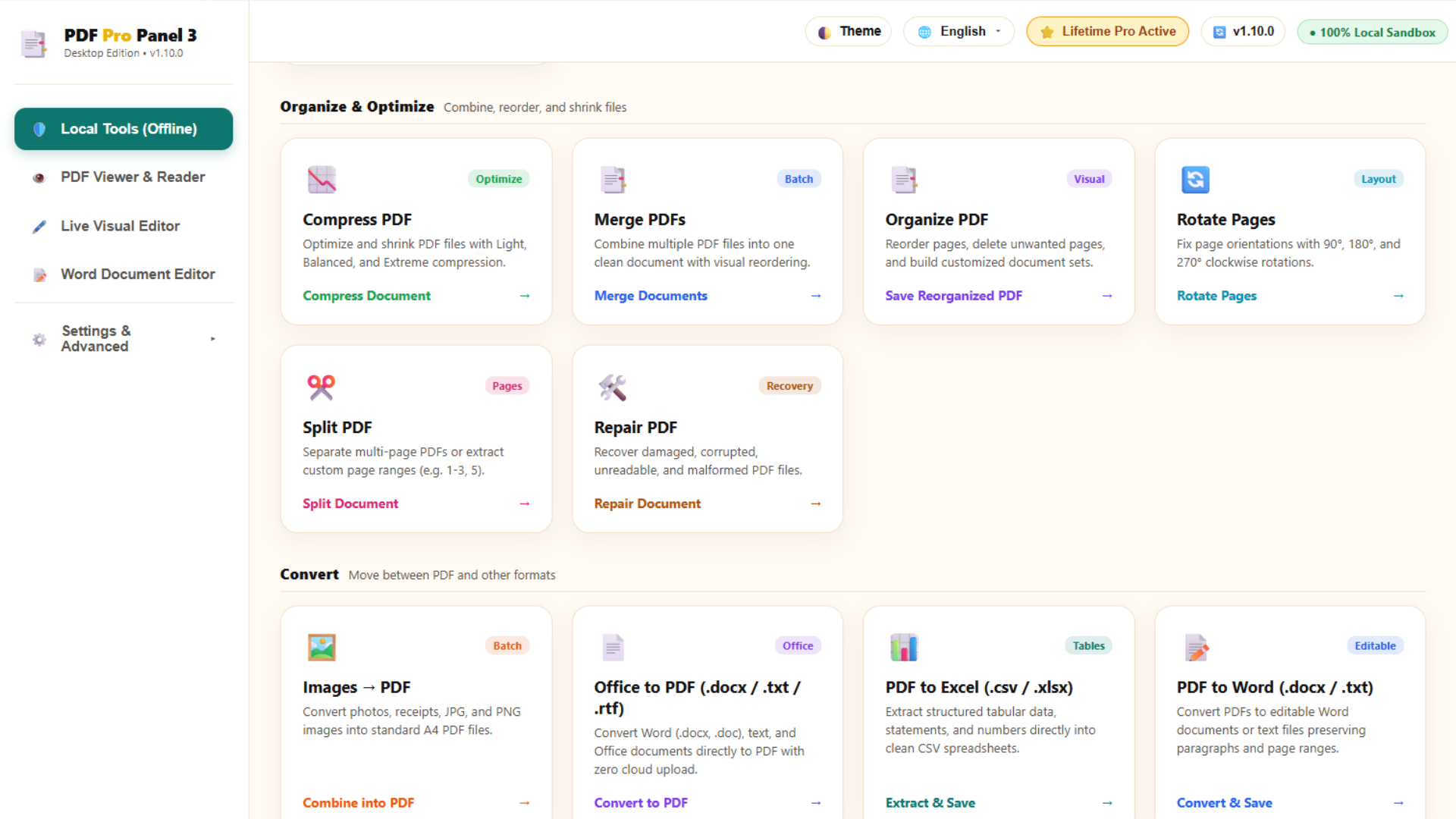Click the 100% Local Sandbox badge
Screen dimensions: 1456x819
point(1373,33)
